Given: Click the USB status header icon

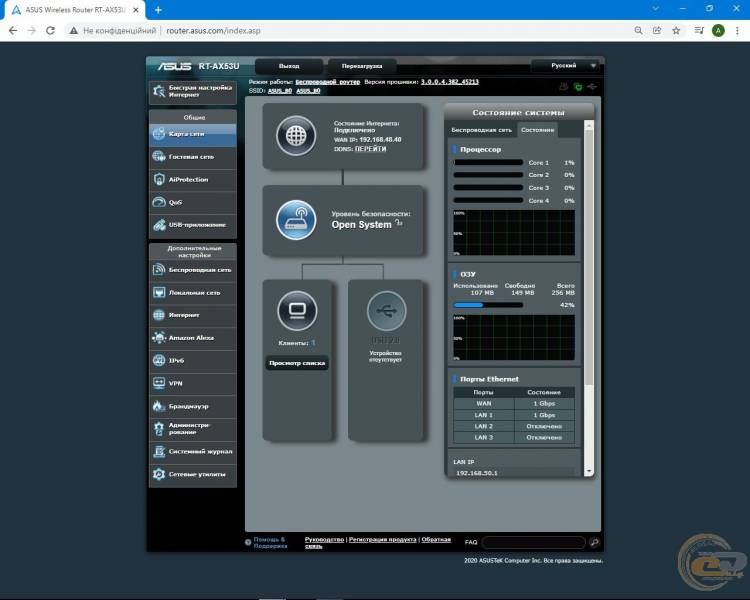Looking at the screenshot, I should coord(592,87).
